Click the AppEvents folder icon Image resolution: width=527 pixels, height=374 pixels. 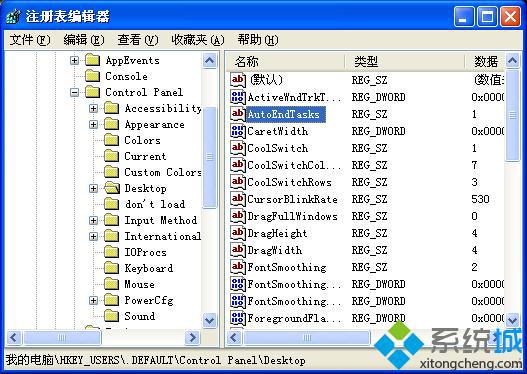pos(92,60)
